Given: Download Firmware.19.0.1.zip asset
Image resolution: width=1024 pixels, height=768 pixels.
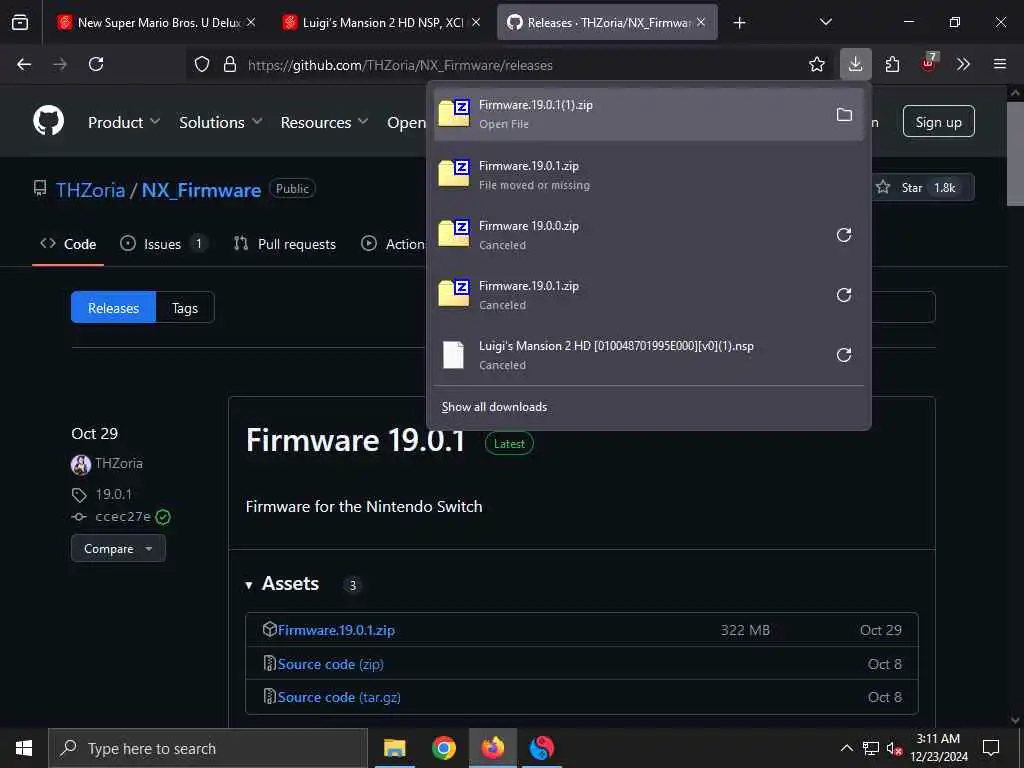Looking at the screenshot, I should (x=336, y=630).
